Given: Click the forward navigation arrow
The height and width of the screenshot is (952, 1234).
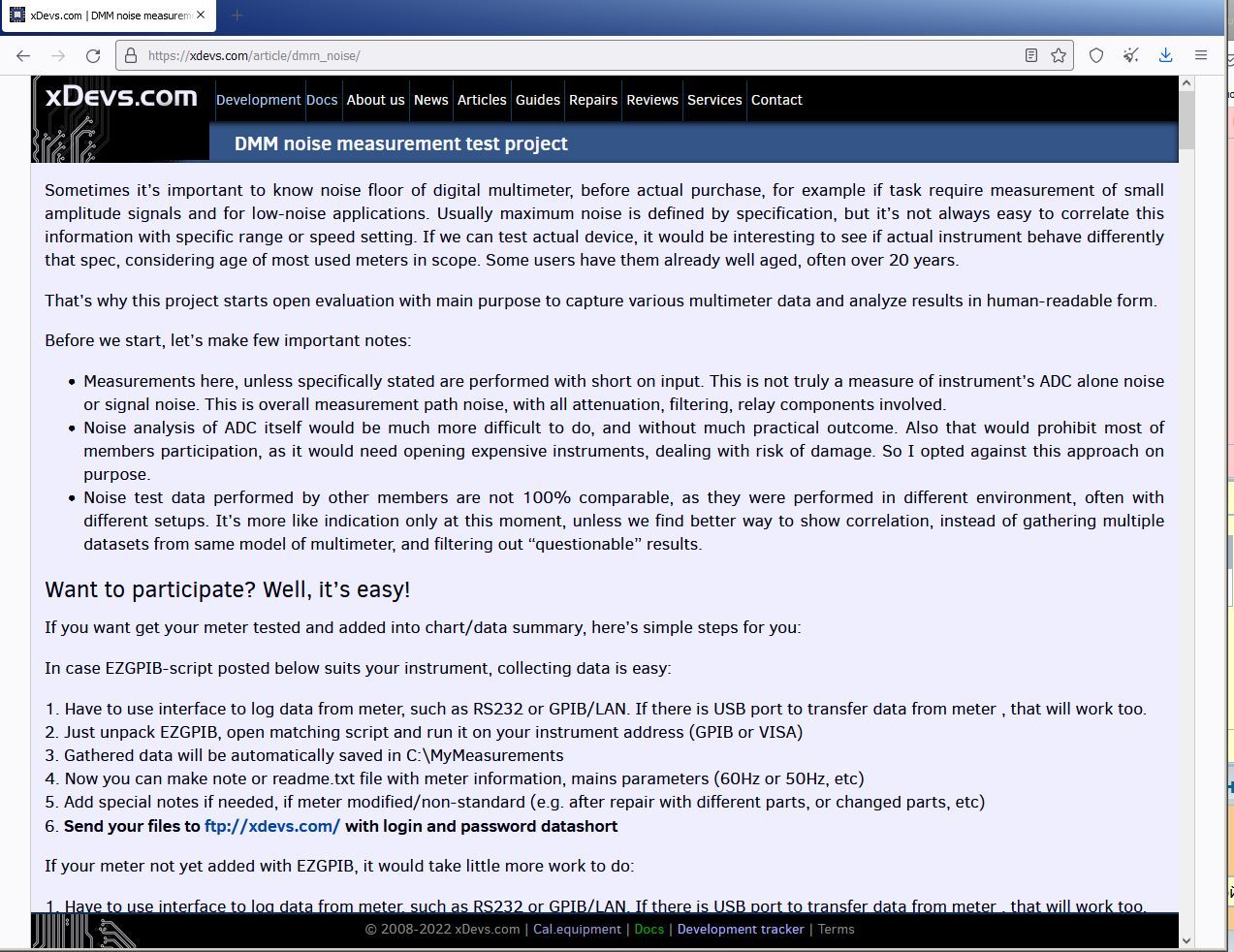Looking at the screenshot, I should coord(58,56).
